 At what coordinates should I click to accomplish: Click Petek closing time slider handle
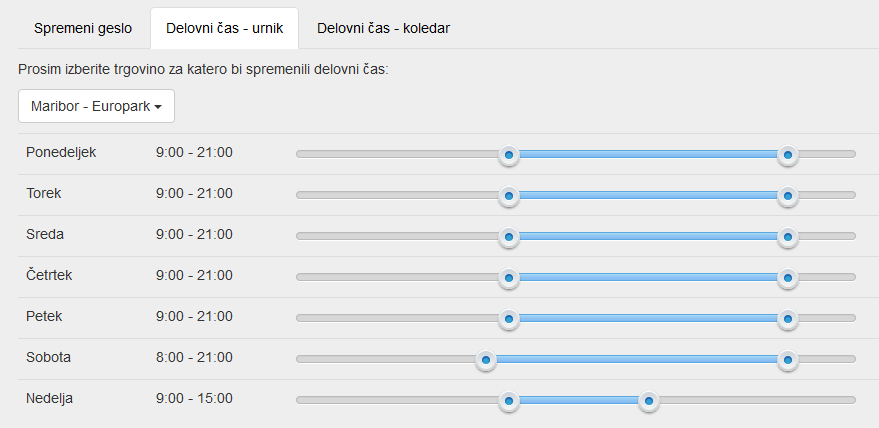coord(788,319)
